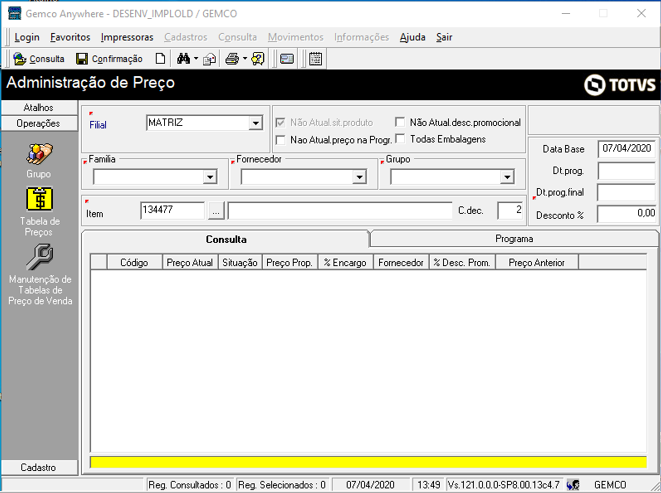Check the Todas Embalagens checkbox

(400, 138)
